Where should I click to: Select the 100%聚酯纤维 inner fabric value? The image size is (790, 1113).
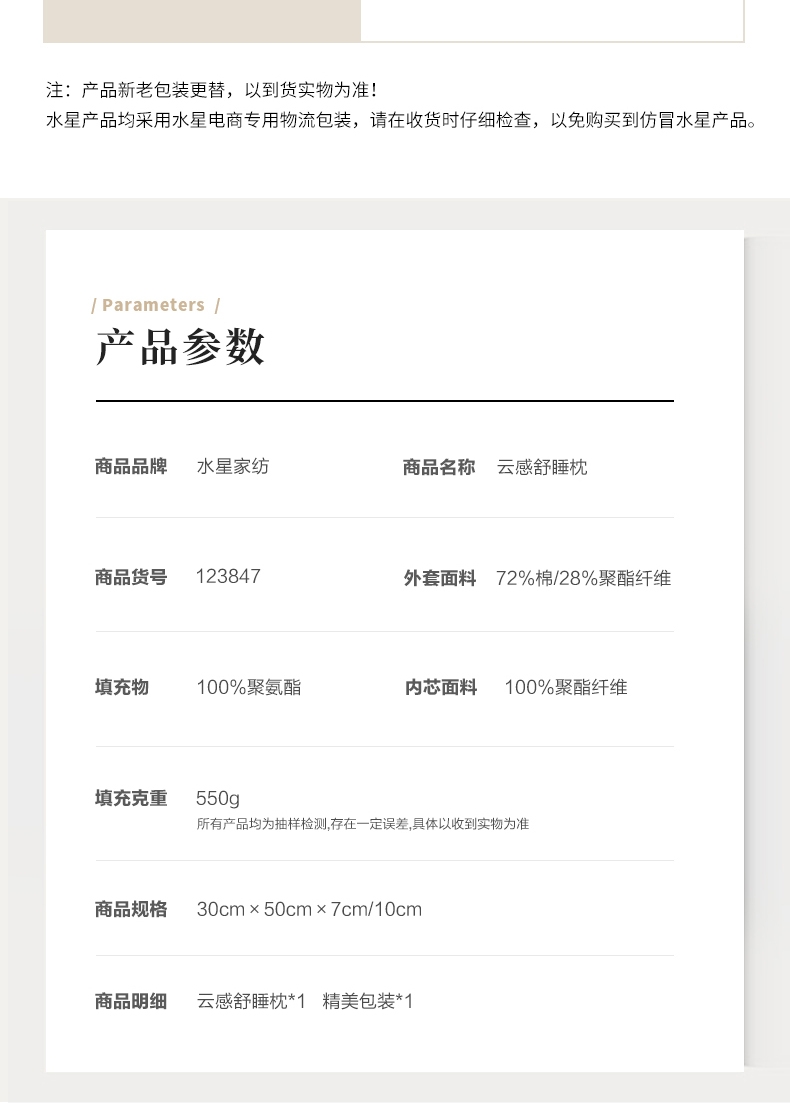click(565, 688)
